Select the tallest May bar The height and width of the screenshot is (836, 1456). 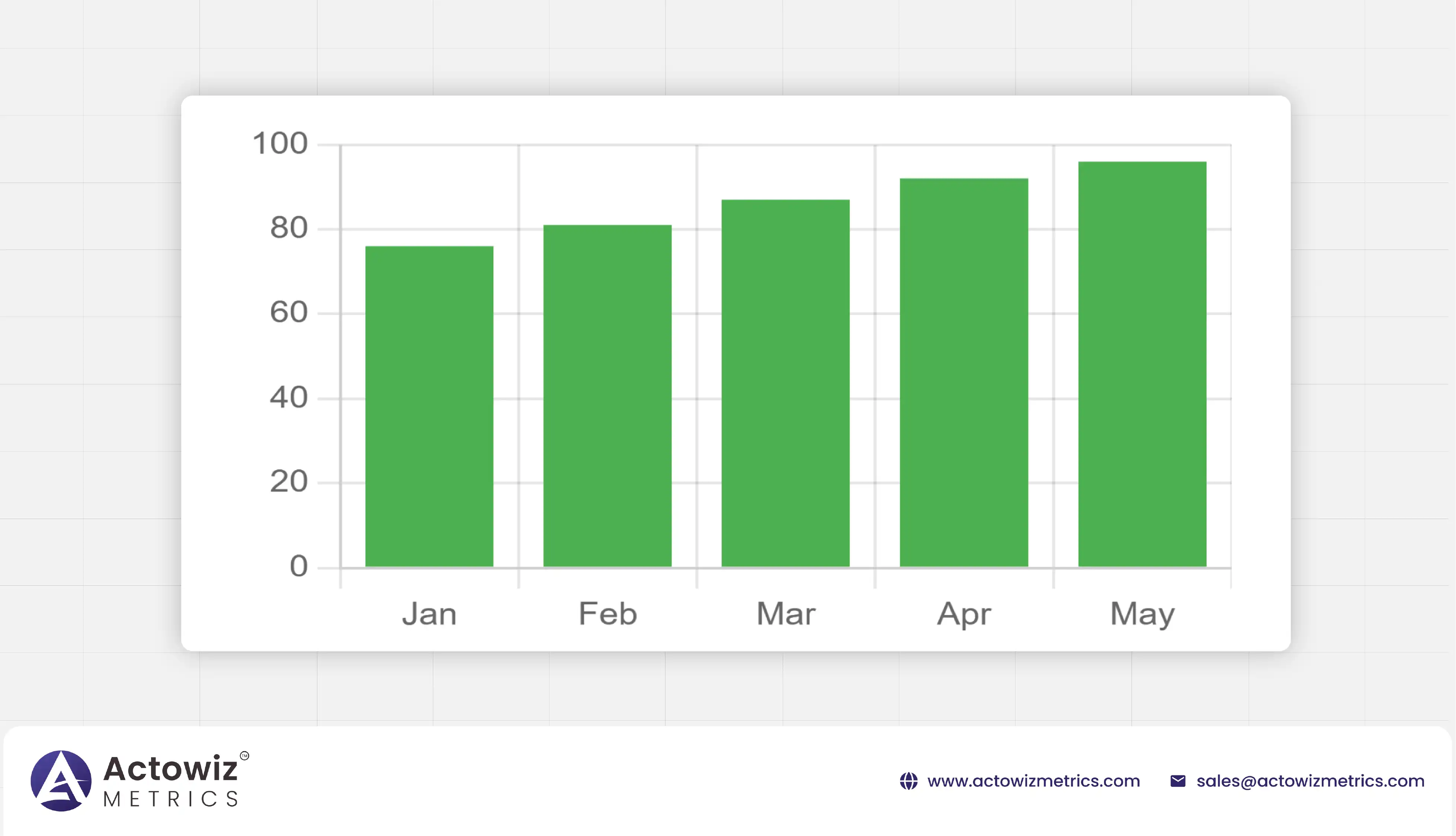[1142, 364]
